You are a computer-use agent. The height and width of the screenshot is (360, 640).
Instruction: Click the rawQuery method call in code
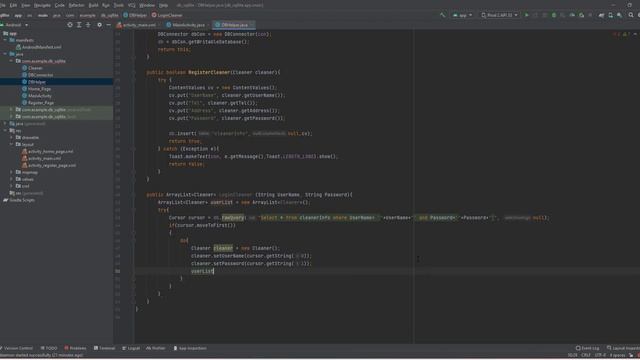[233, 218]
